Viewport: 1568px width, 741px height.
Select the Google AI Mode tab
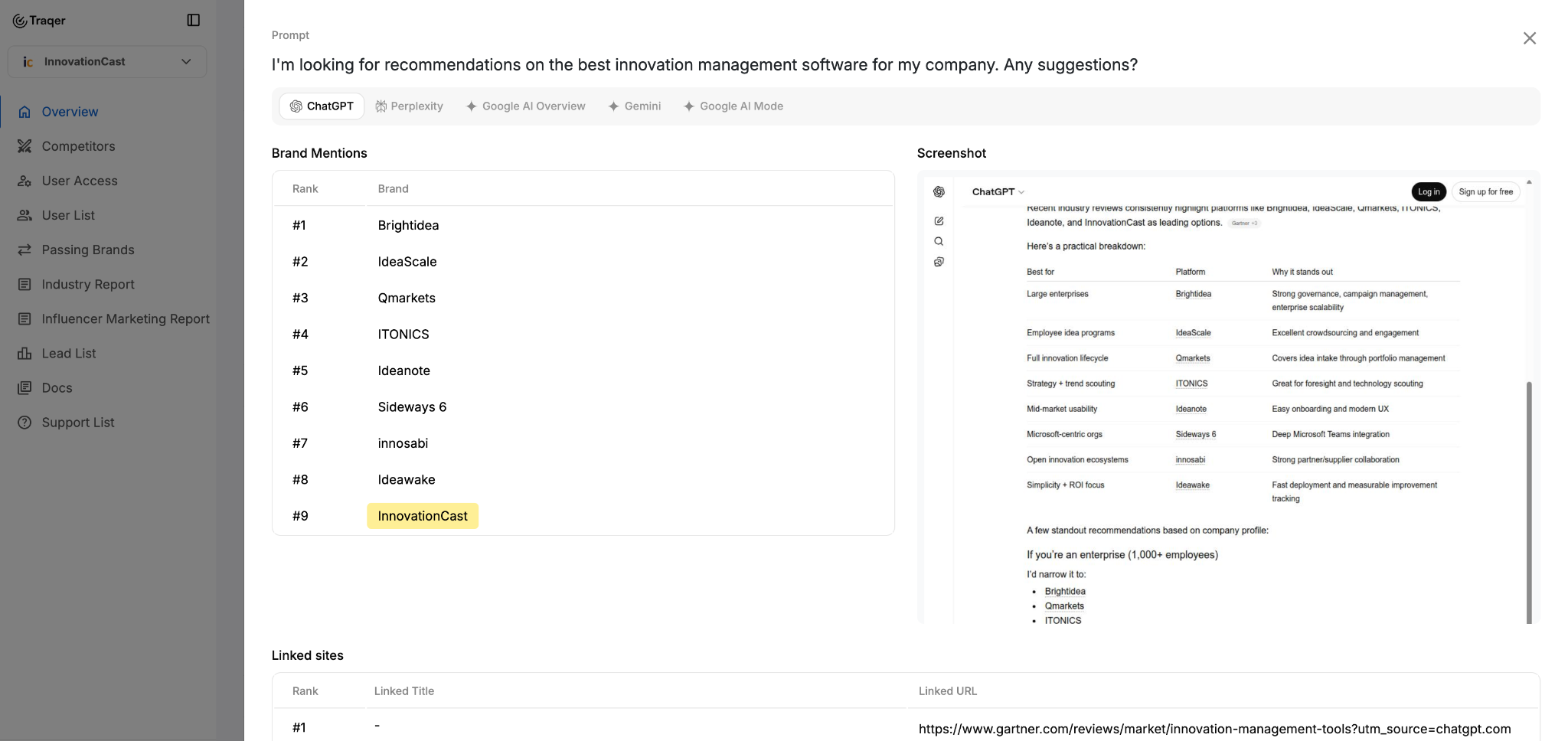[x=733, y=106]
